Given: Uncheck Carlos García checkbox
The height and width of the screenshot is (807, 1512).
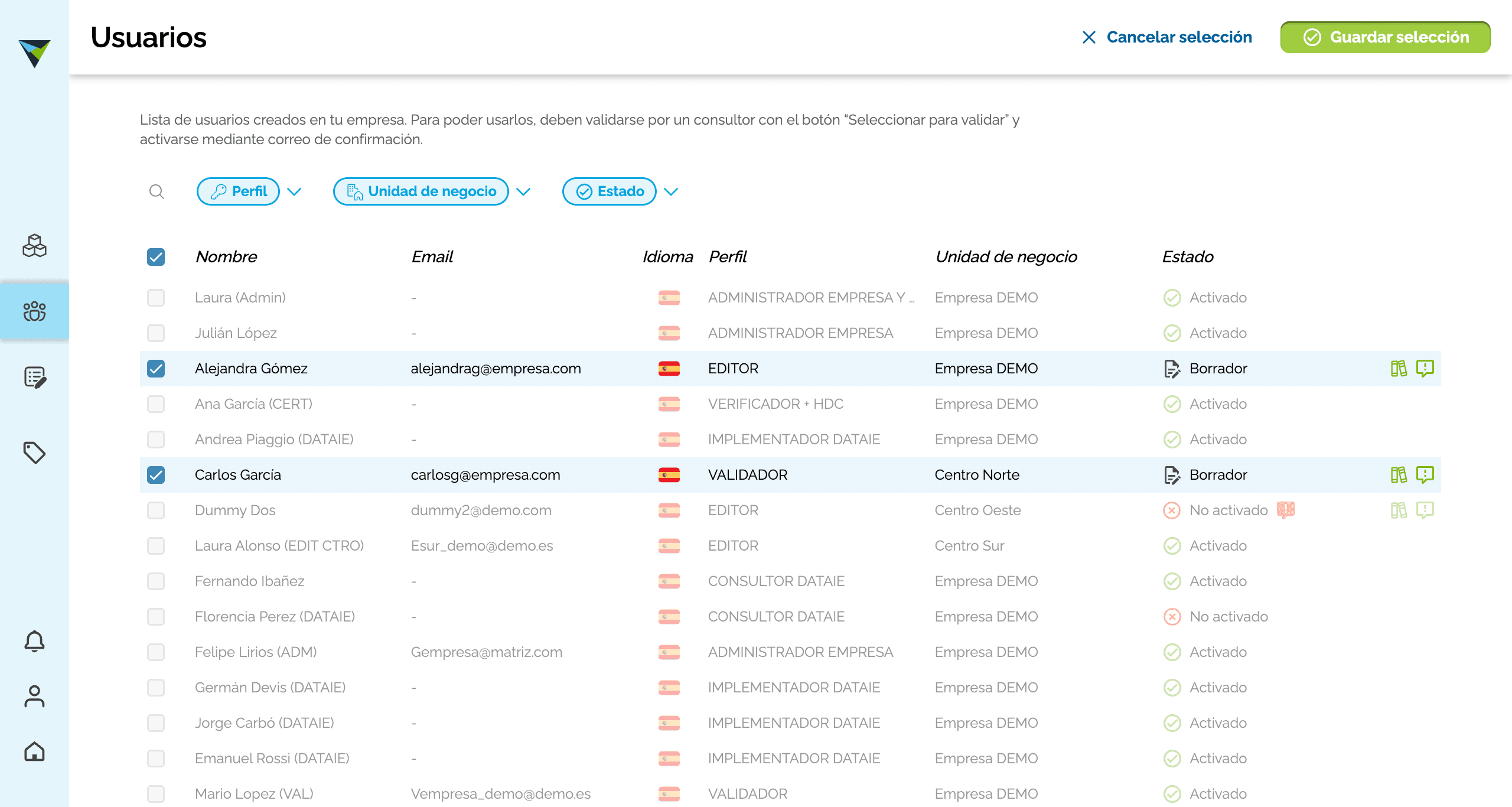Looking at the screenshot, I should tap(156, 475).
